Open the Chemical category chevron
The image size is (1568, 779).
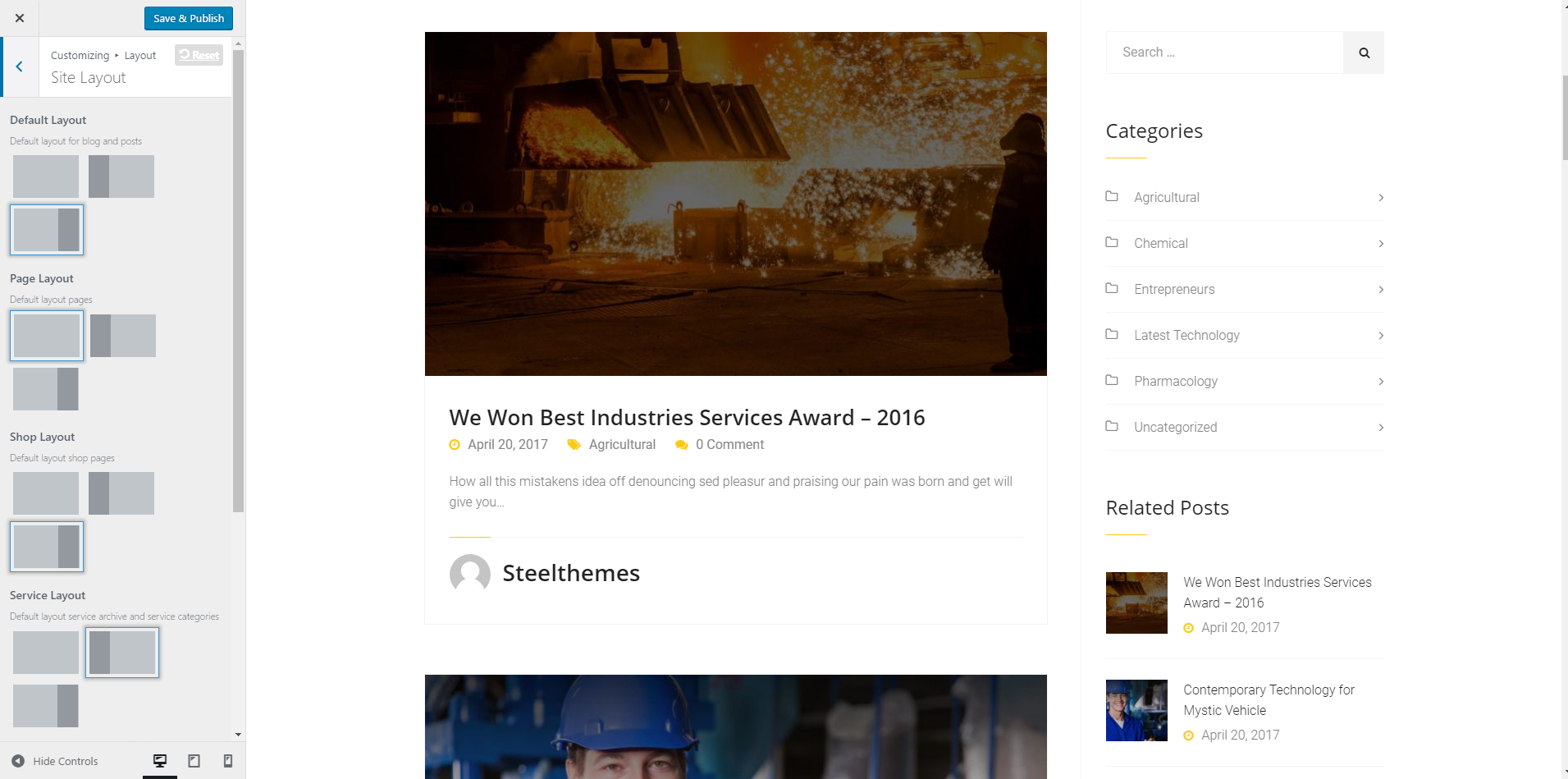coord(1381,244)
